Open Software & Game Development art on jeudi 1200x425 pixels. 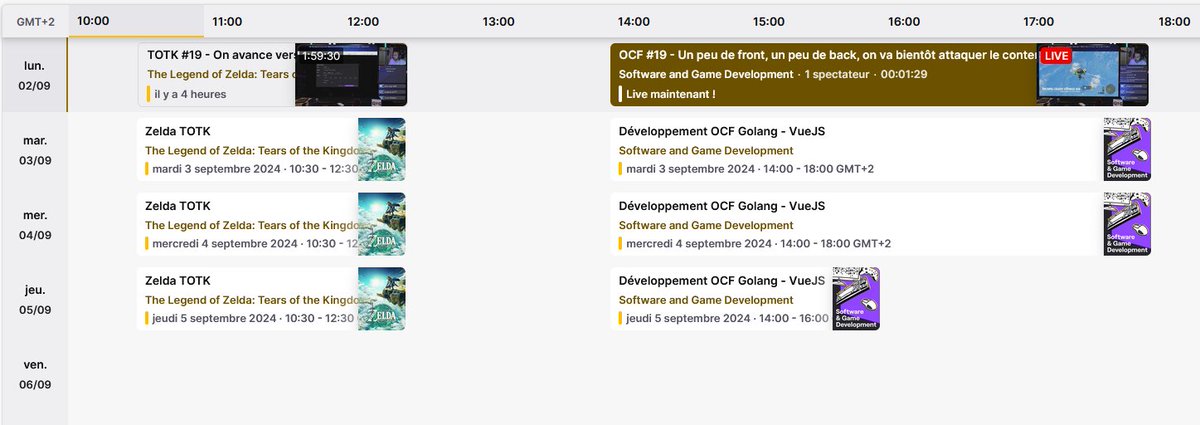856,299
